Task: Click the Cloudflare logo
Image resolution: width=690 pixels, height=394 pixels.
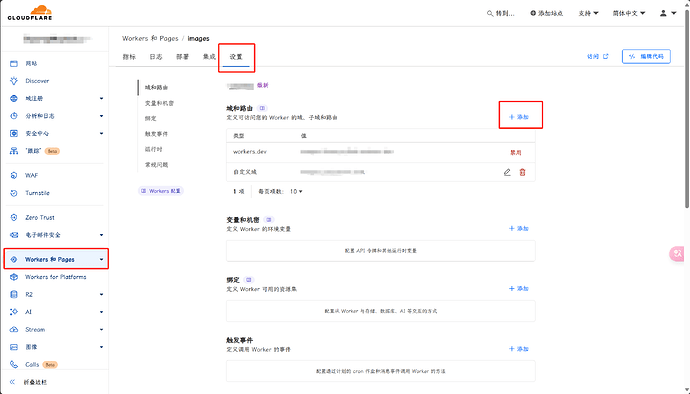Action: pos(30,13)
